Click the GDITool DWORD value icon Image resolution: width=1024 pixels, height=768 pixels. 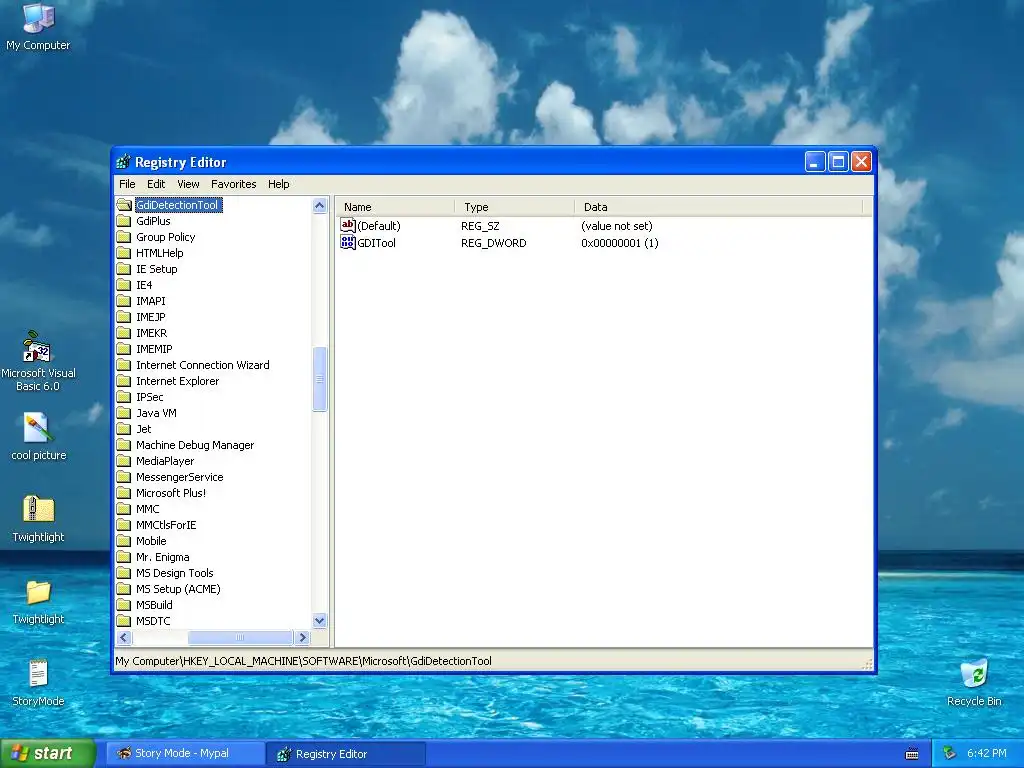(x=347, y=243)
